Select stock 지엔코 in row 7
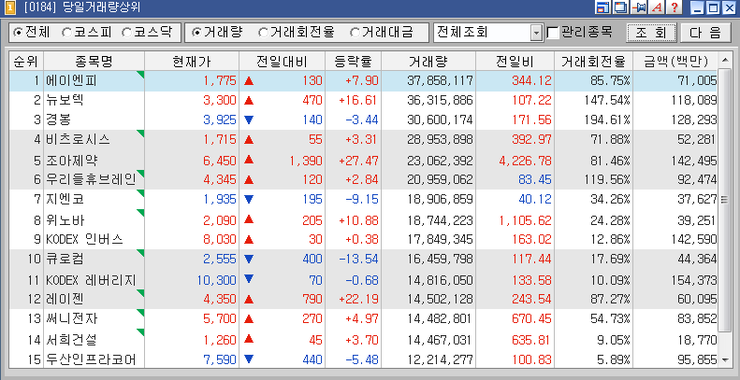Viewport: 740px width, 380px height. point(65,200)
